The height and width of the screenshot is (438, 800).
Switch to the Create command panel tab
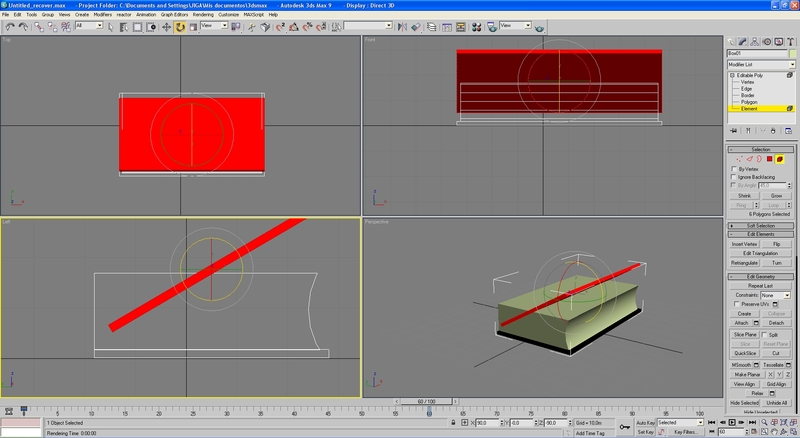[731, 42]
